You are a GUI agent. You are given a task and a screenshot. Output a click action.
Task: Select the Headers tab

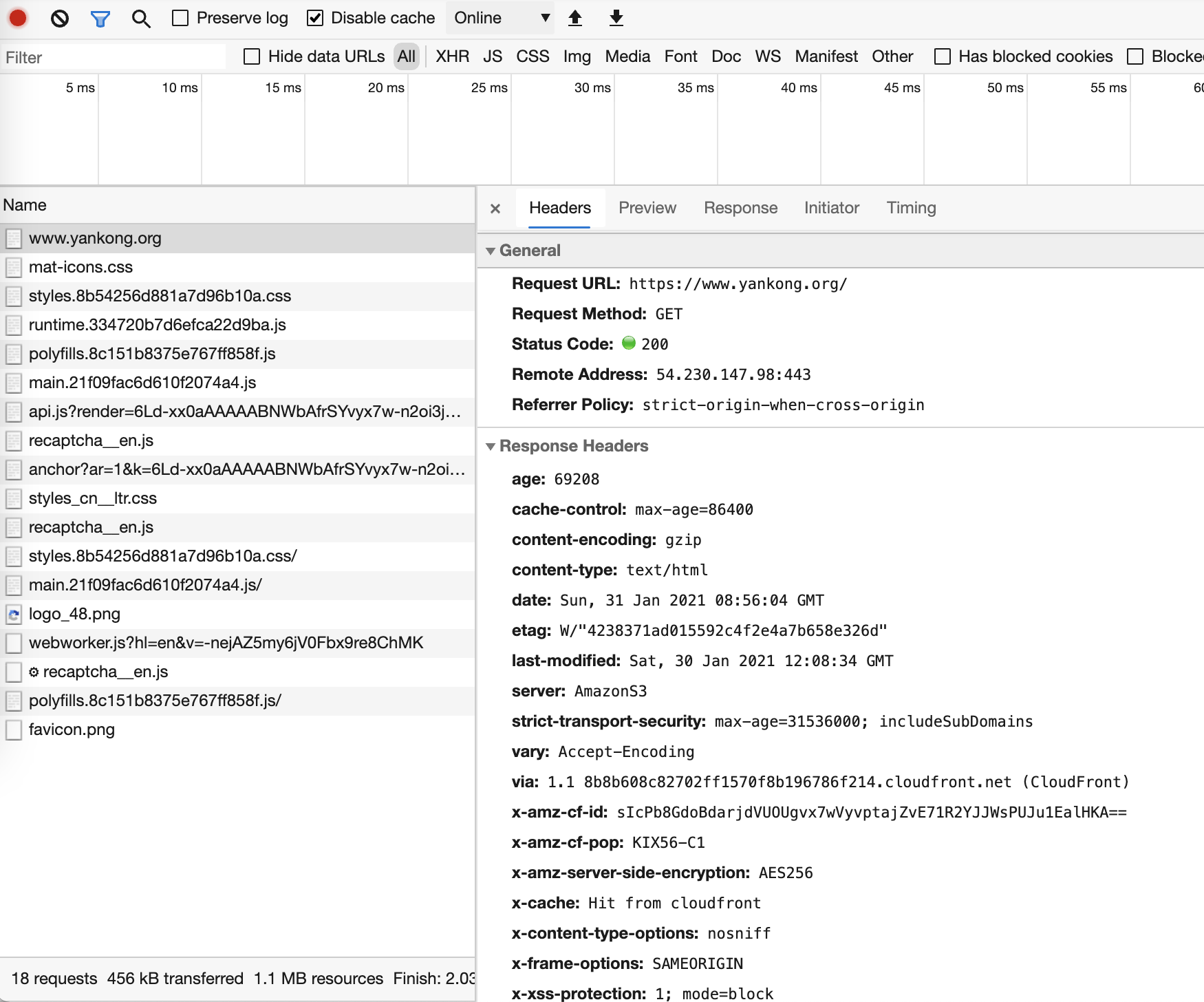[560, 208]
